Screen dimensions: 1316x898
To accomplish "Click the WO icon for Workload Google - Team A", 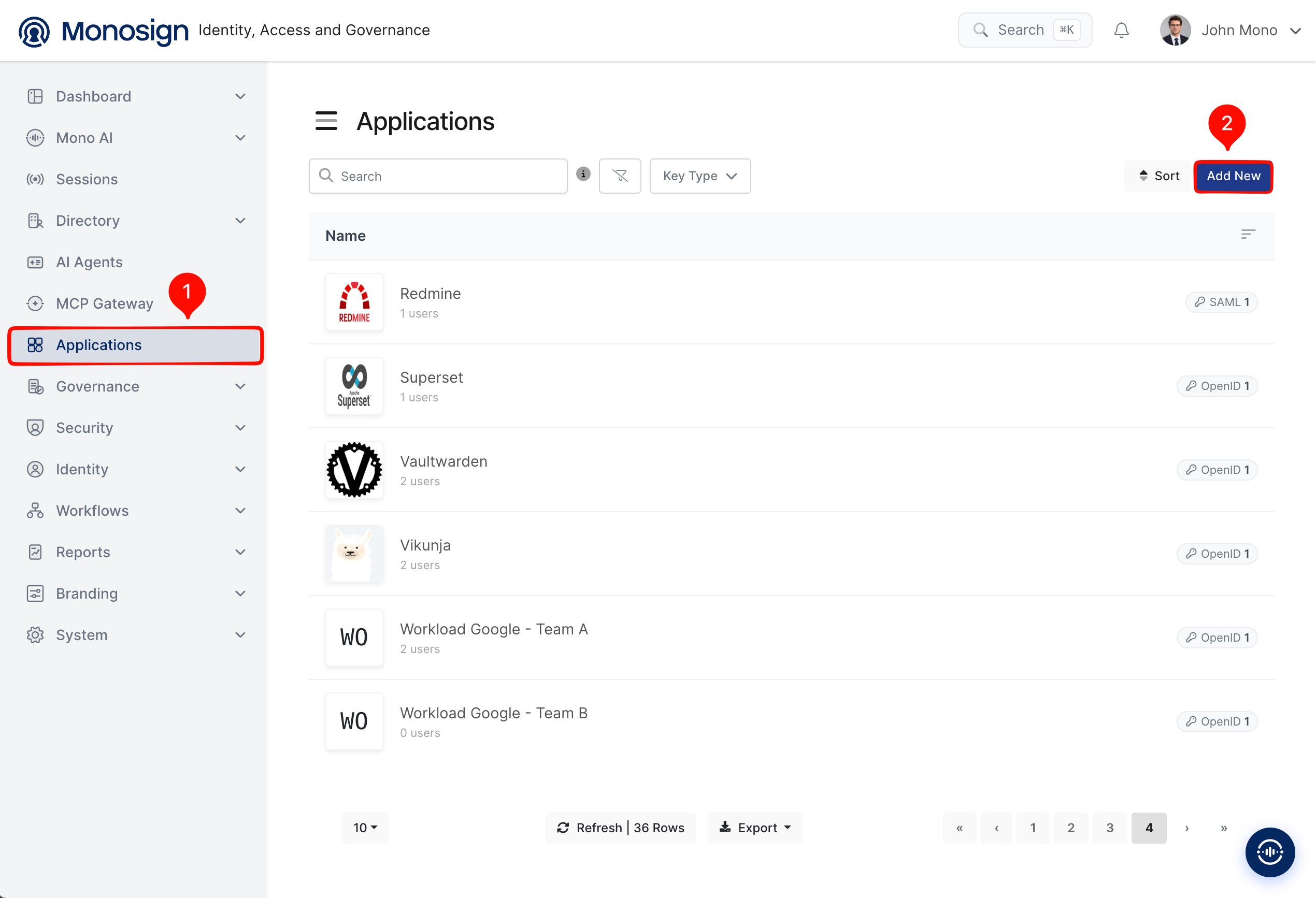I will 354,637.
